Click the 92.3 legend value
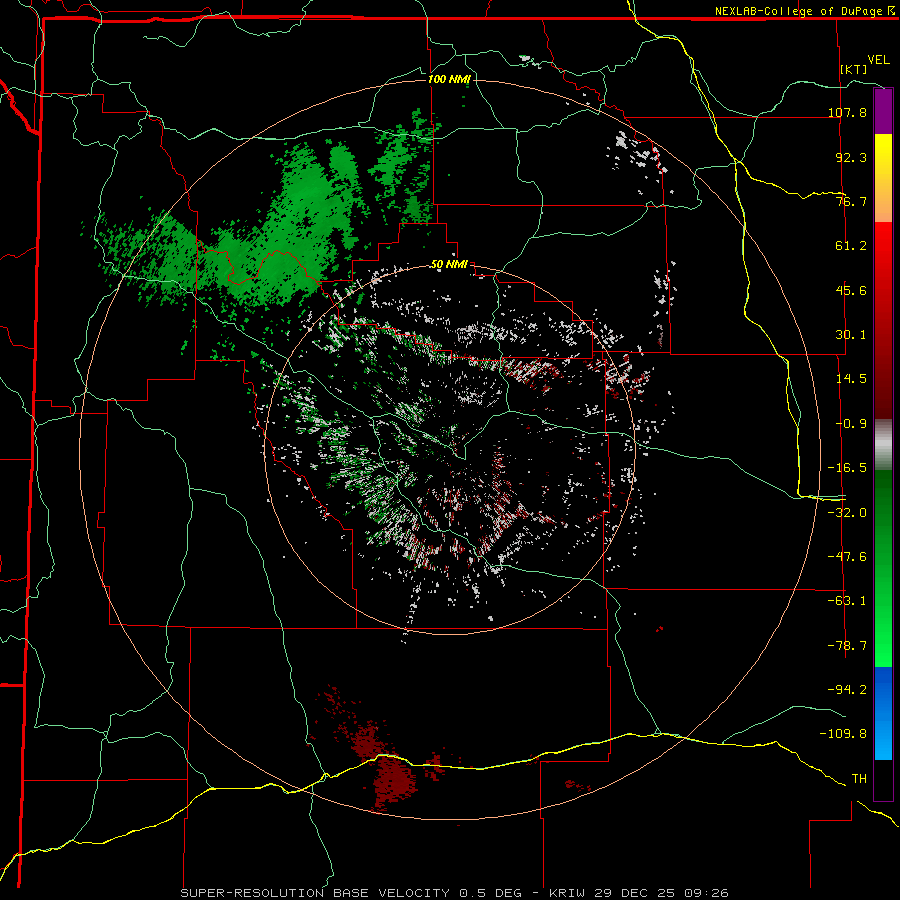 pos(851,157)
